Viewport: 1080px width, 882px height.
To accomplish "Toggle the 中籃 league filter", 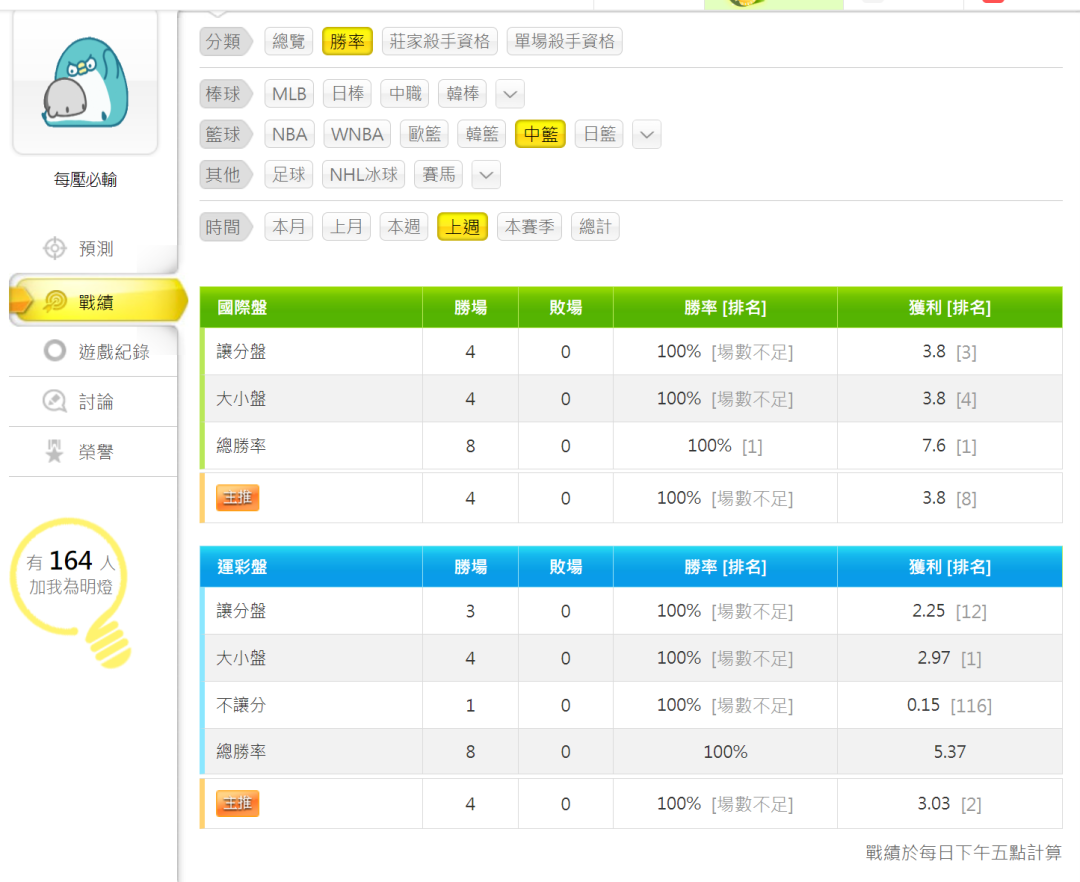I will 540,134.
